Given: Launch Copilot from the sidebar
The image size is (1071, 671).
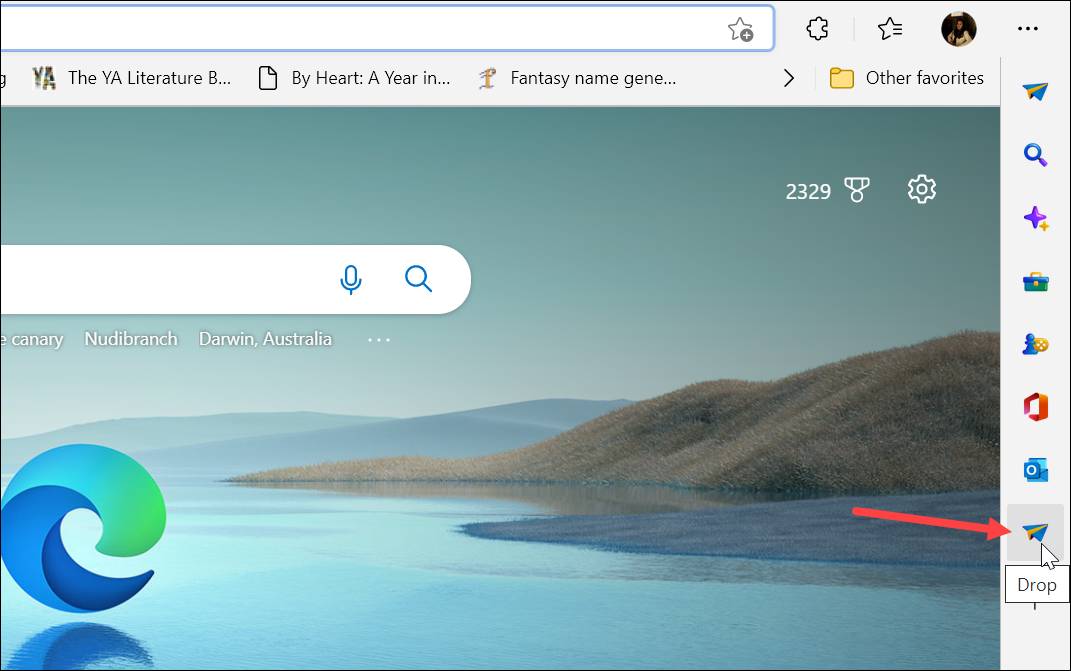Looking at the screenshot, I should [x=1036, y=218].
